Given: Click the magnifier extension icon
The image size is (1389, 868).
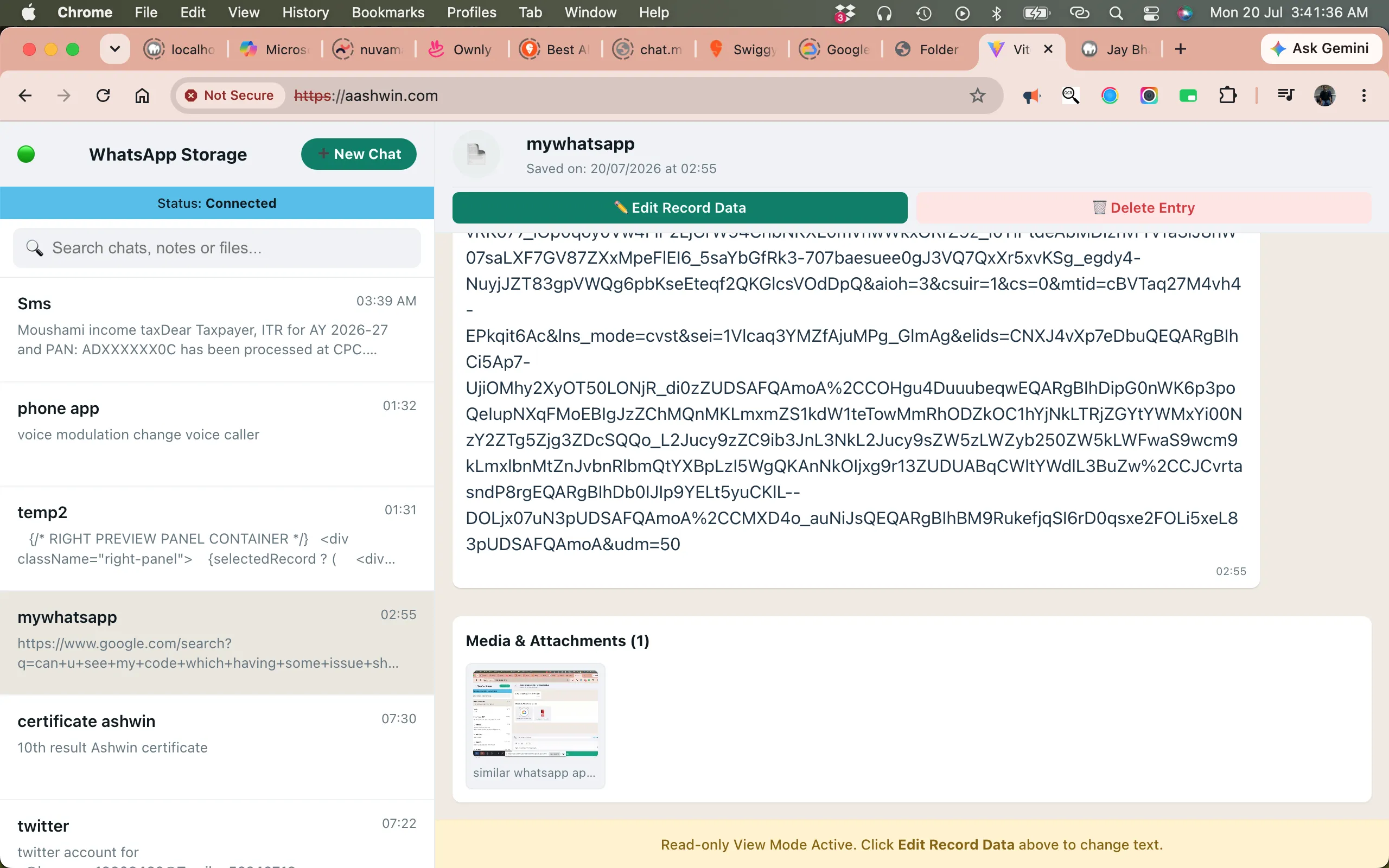Looking at the screenshot, I should [x=1071, y=95].
